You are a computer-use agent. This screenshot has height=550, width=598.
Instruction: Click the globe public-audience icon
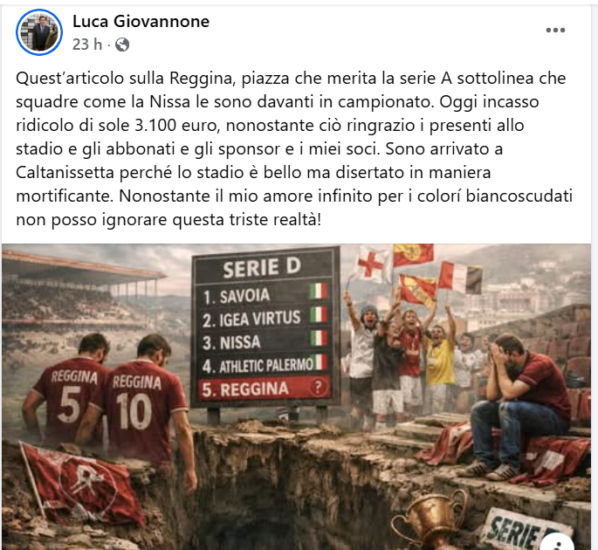tap(122, 45)
